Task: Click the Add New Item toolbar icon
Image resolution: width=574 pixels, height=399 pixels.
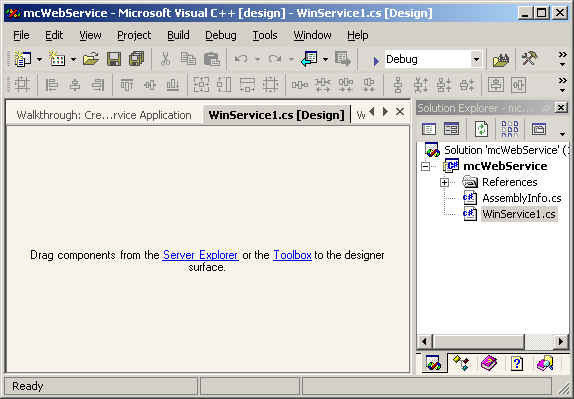Action: pyautogui.click(x=57, y=59)
